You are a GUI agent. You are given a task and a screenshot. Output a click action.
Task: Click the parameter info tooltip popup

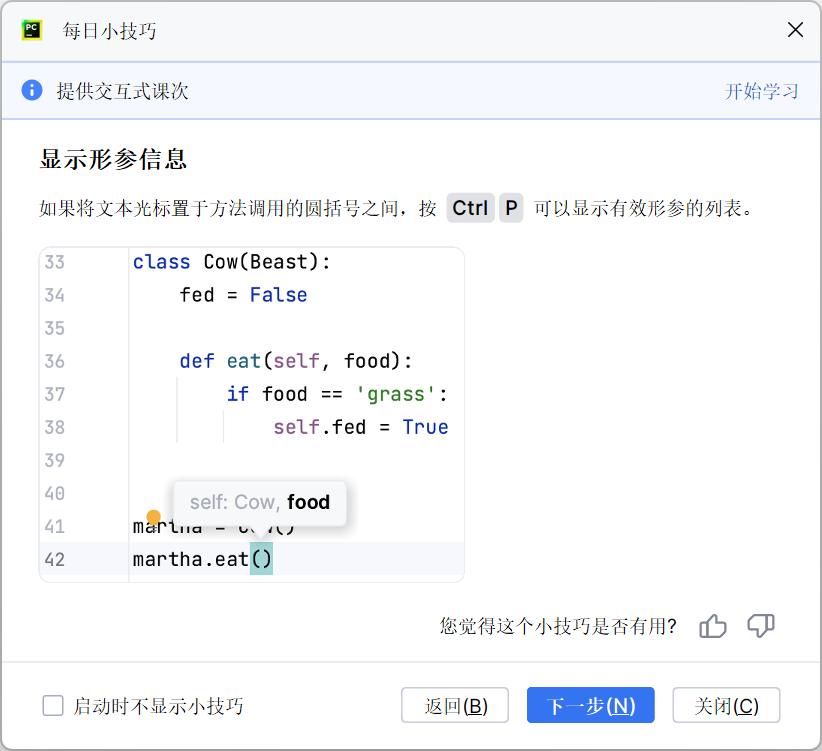[x=260, y=503]
